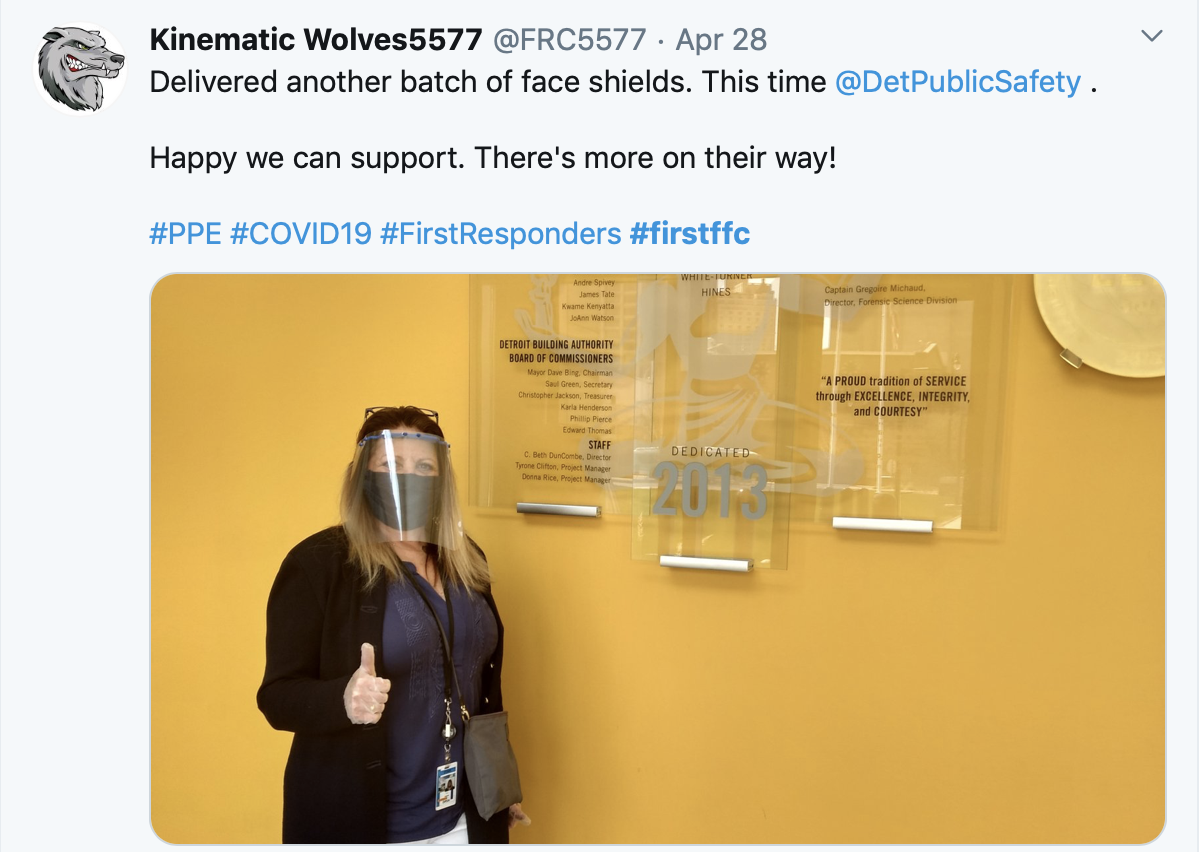Viewport: 1202px width, 852px height.
Task: Open the Kinematic Wolves wolf avatar
Action: click(81, 67)
